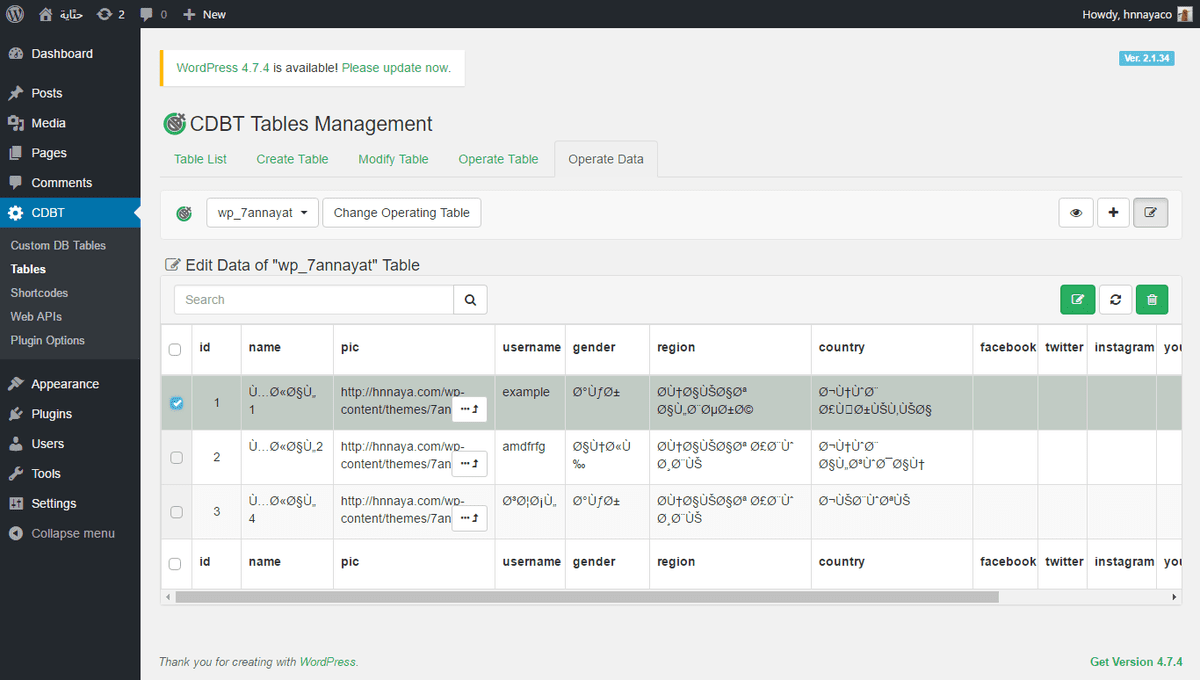1200x680 pixels.
Task: Open the wp_7annayat table dropdown
Action: (x=262, y=213)
